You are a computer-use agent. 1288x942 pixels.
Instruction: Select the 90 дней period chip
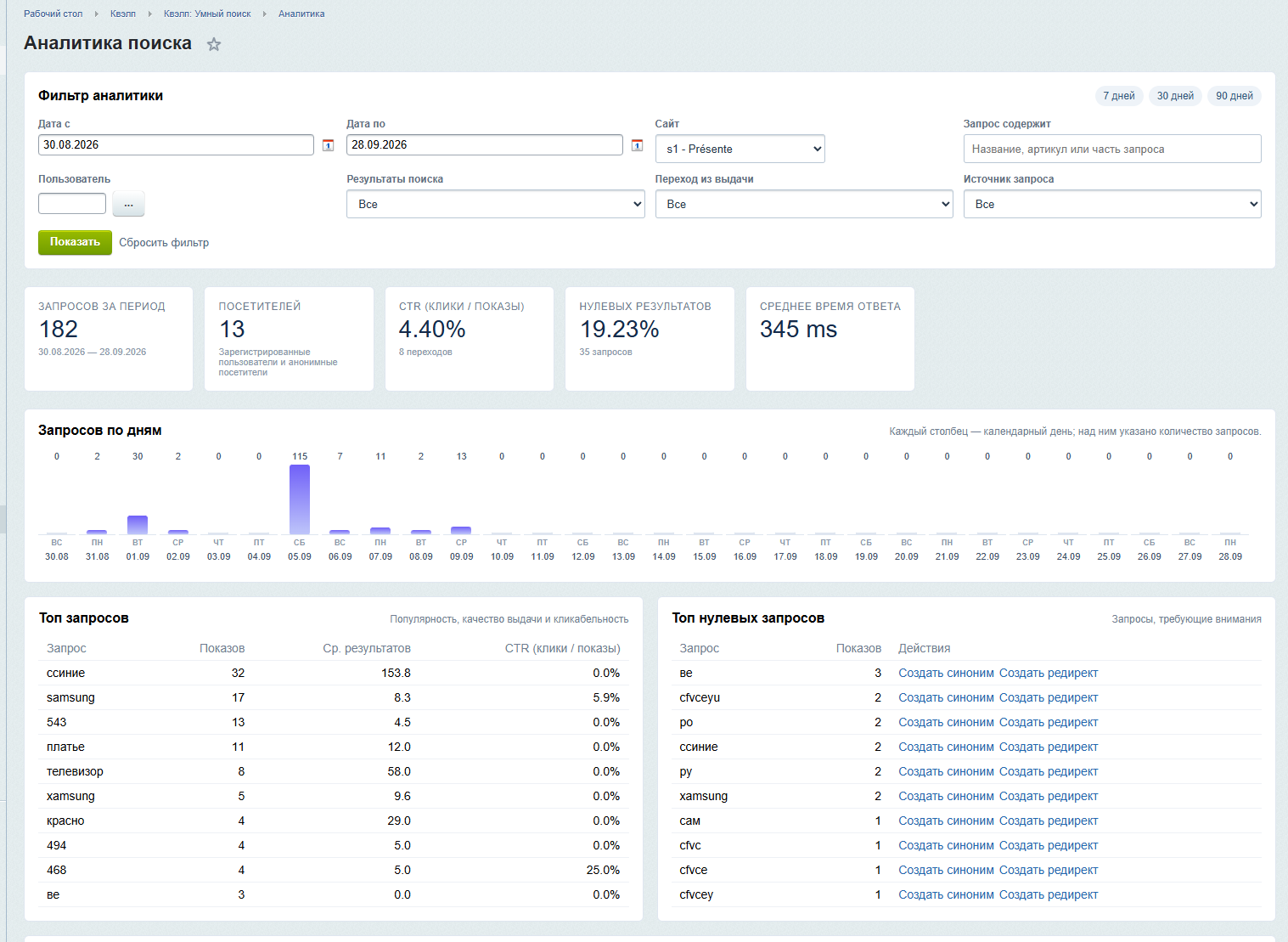click(x=1235, y=96)
